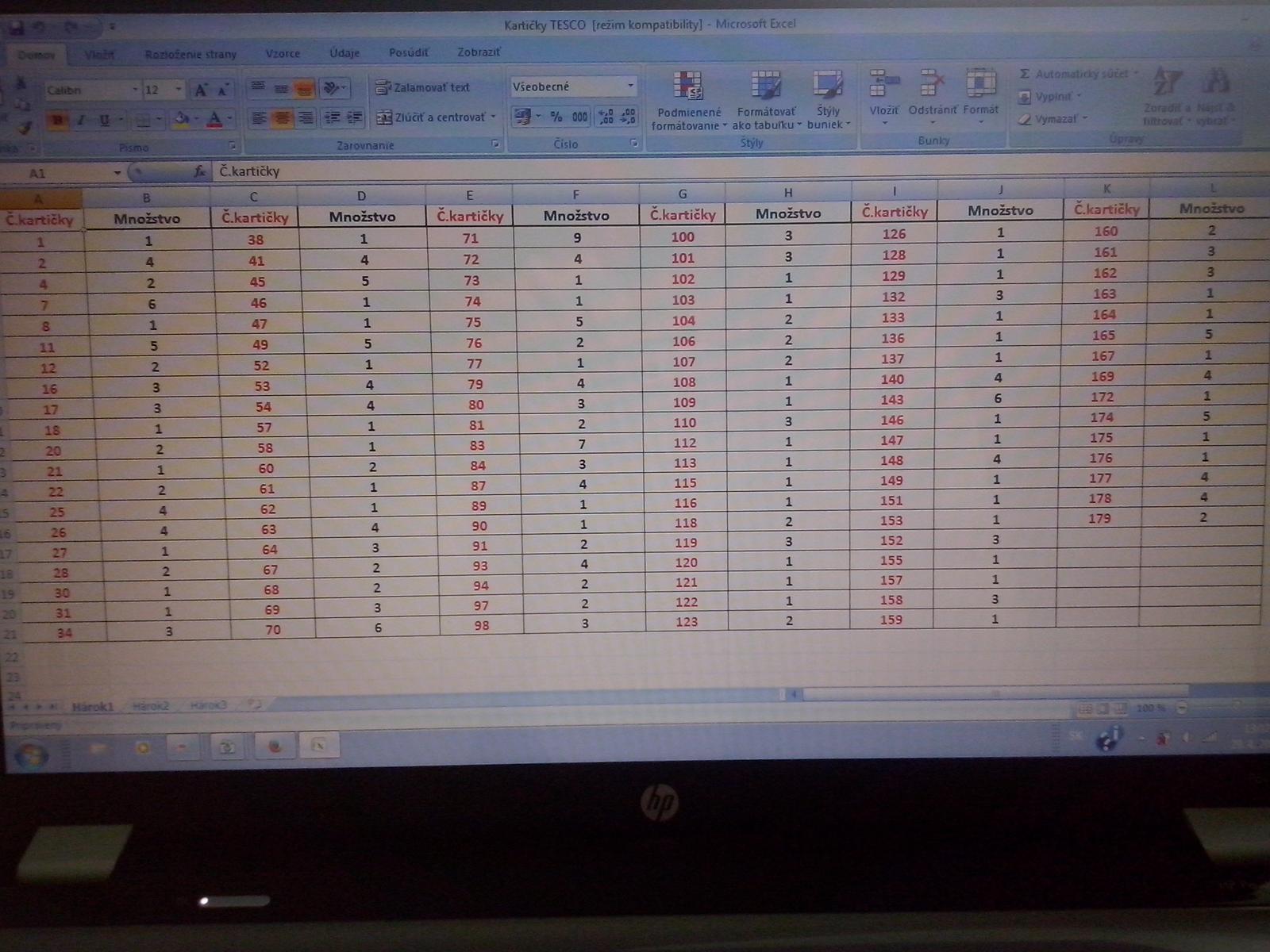Toggle bold formatting
Screen dimensions: 1270x952
57,121
